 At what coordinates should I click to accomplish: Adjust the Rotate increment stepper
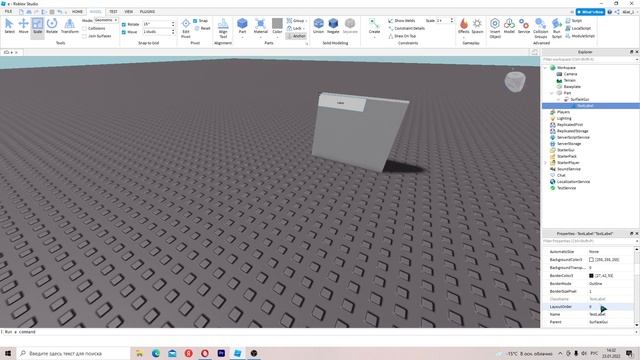click(x=173, y=24)
